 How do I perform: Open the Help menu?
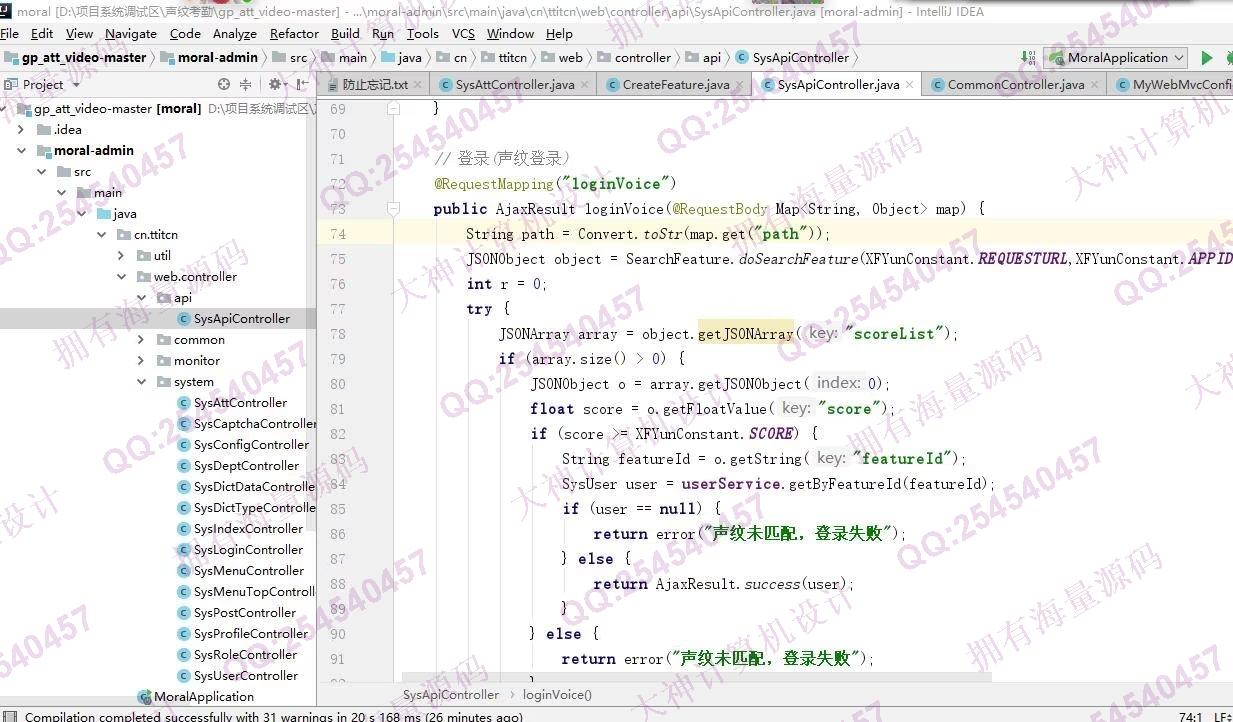click(x=559, y=33)
